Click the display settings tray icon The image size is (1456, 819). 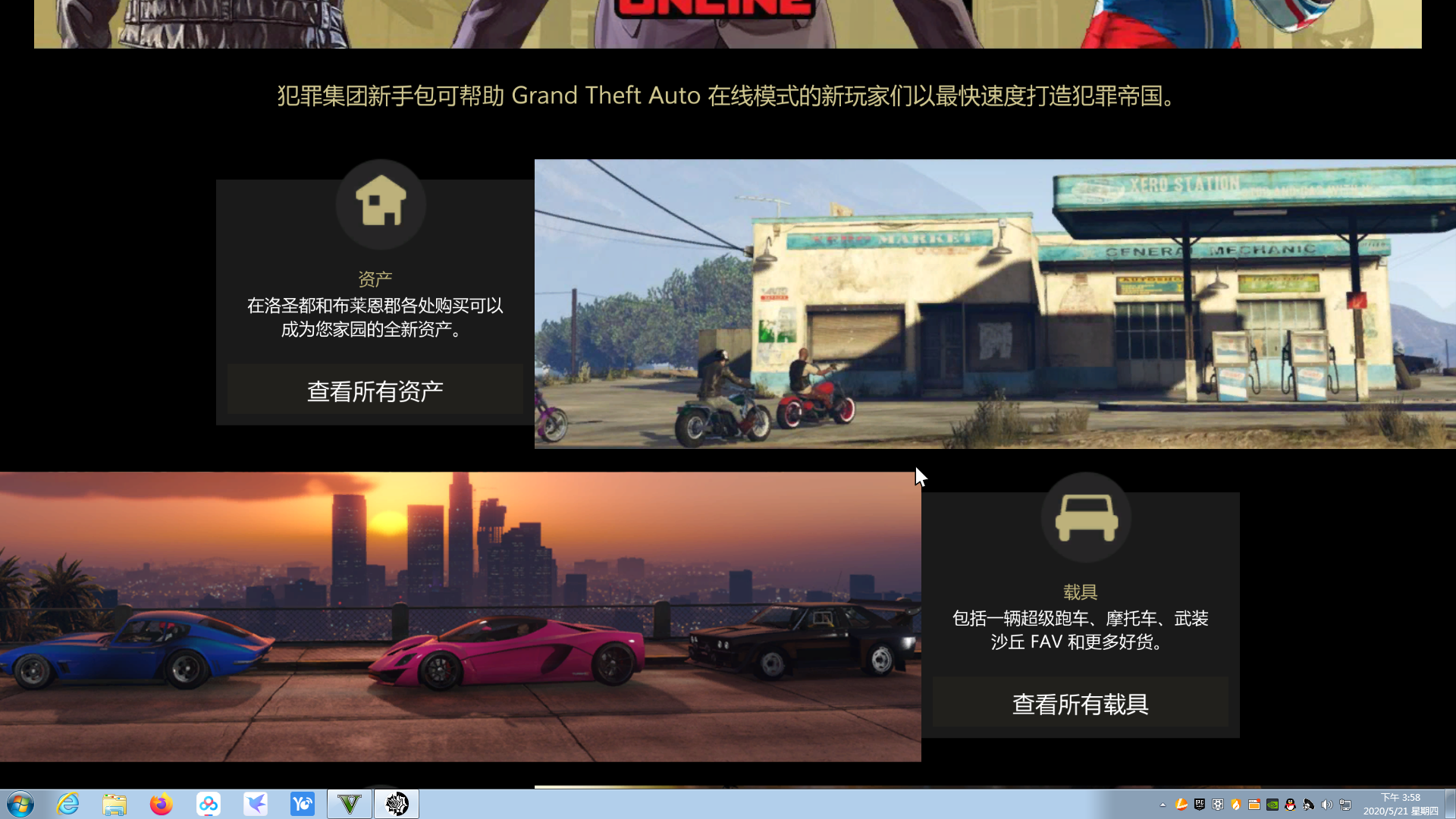(x=1218, y=805)
